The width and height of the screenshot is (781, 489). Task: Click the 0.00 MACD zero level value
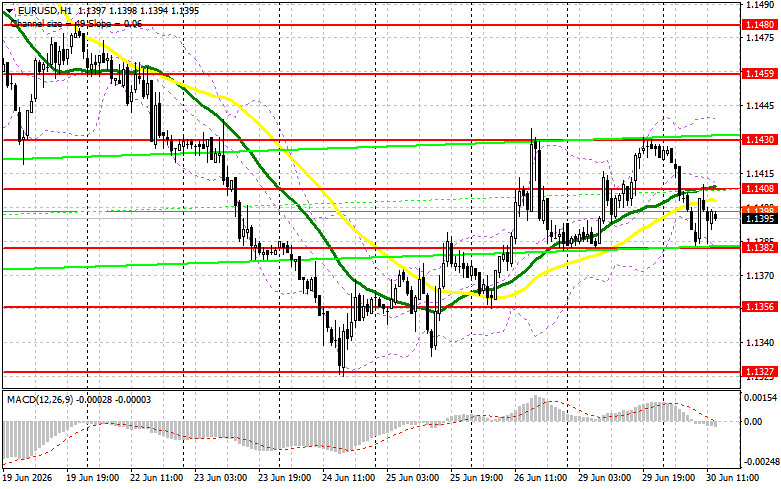click(x=753, y=422)
